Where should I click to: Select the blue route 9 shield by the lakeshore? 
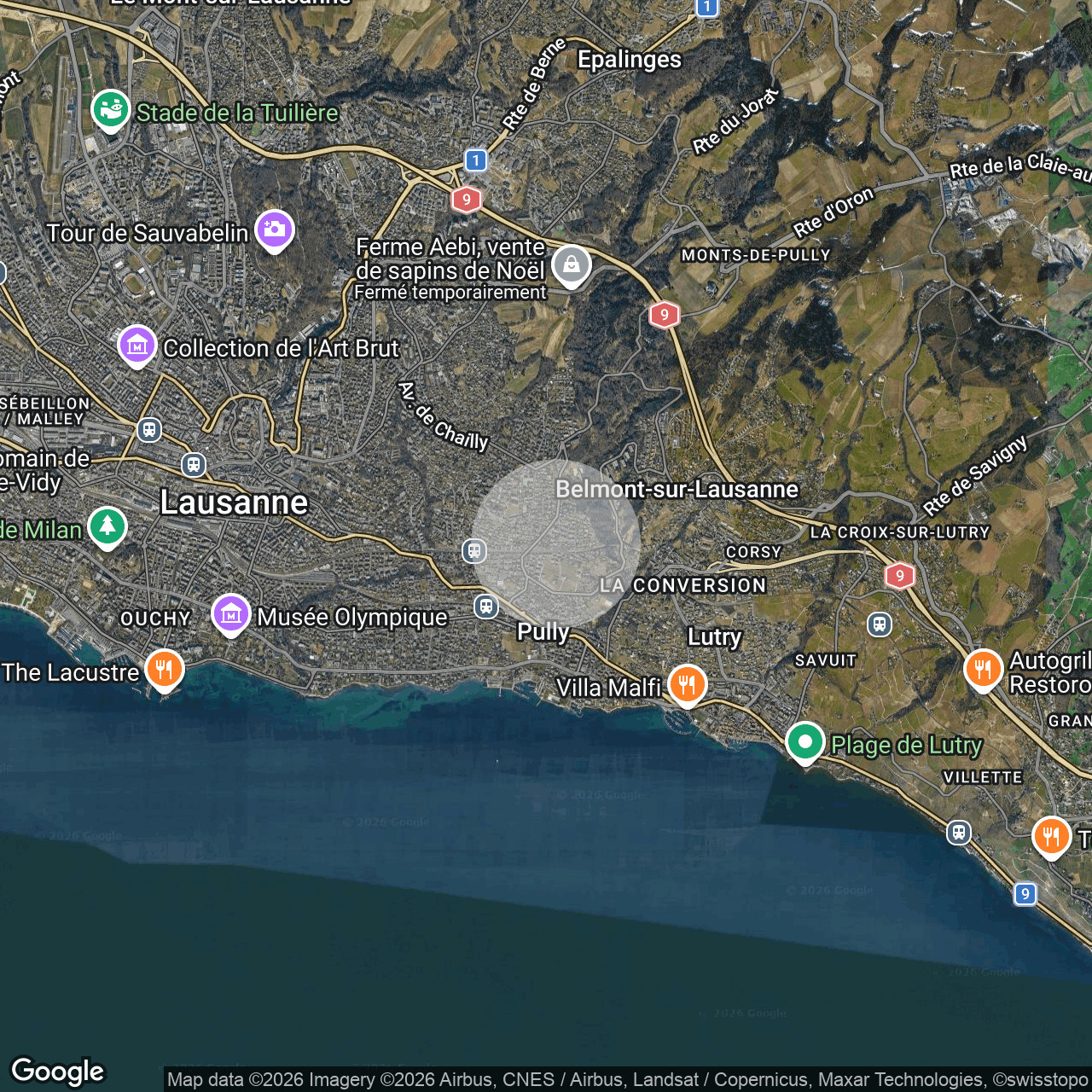tap(1025, 893)
